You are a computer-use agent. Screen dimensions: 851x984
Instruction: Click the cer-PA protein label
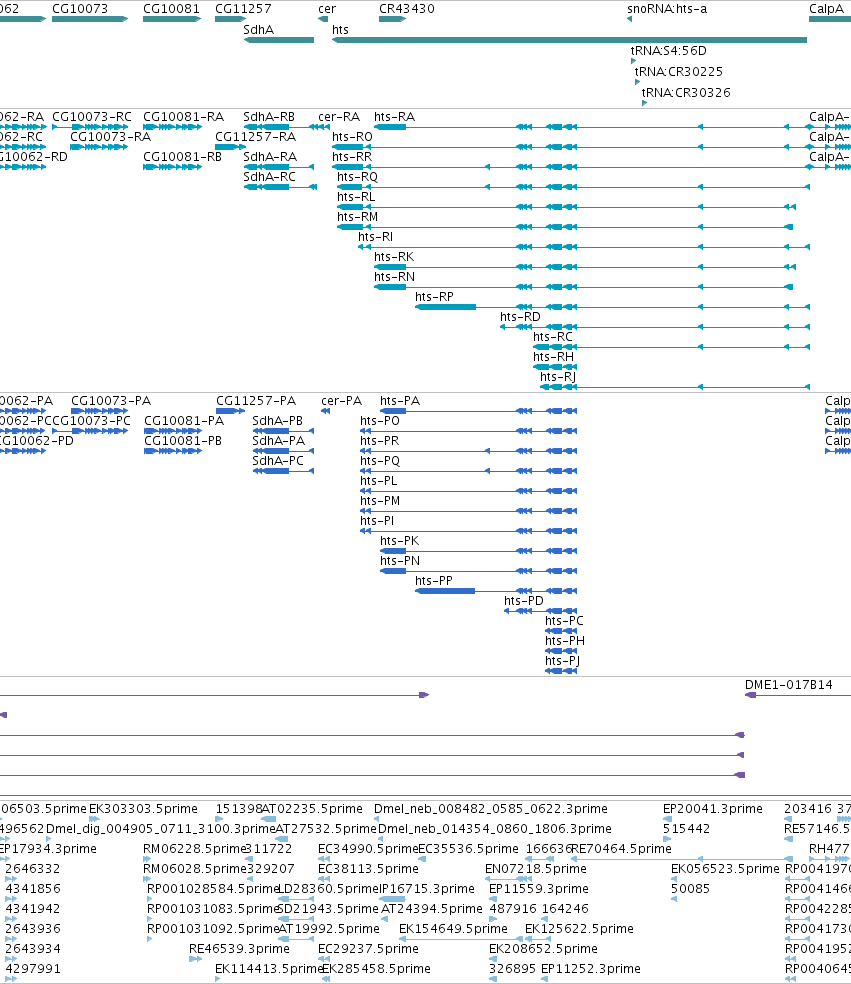click(x=341, y=401)
